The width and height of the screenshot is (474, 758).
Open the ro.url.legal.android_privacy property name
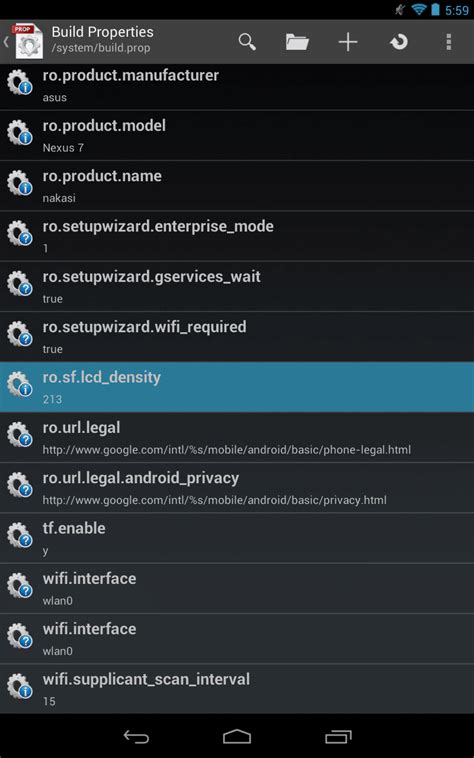coord(141,478)
